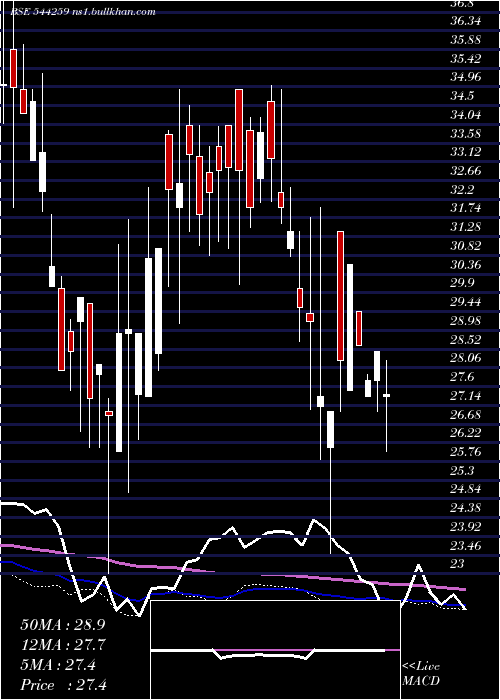Click inside the MACD inset panel
This screenshot has height=700, width=500.
[x=275, y=650]
